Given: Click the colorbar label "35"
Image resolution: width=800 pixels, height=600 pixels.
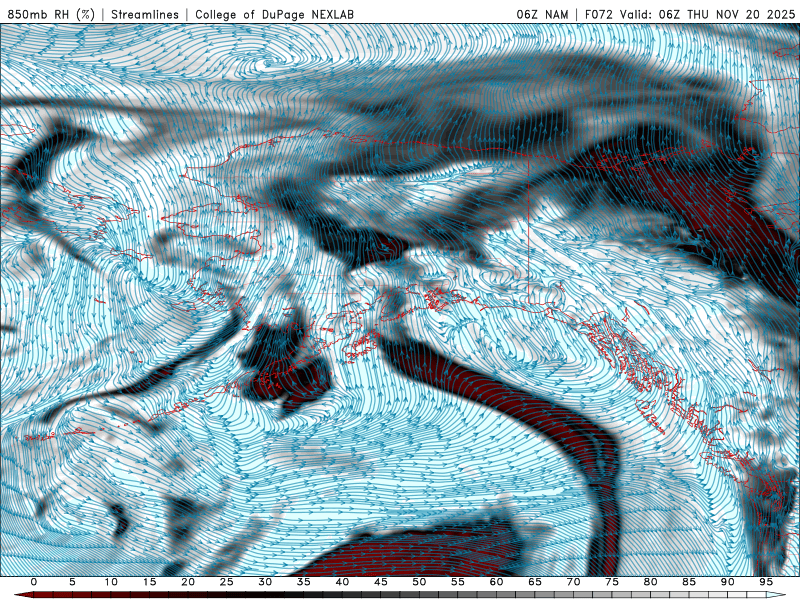Looking at the screenshot, I should click(303, 582).
